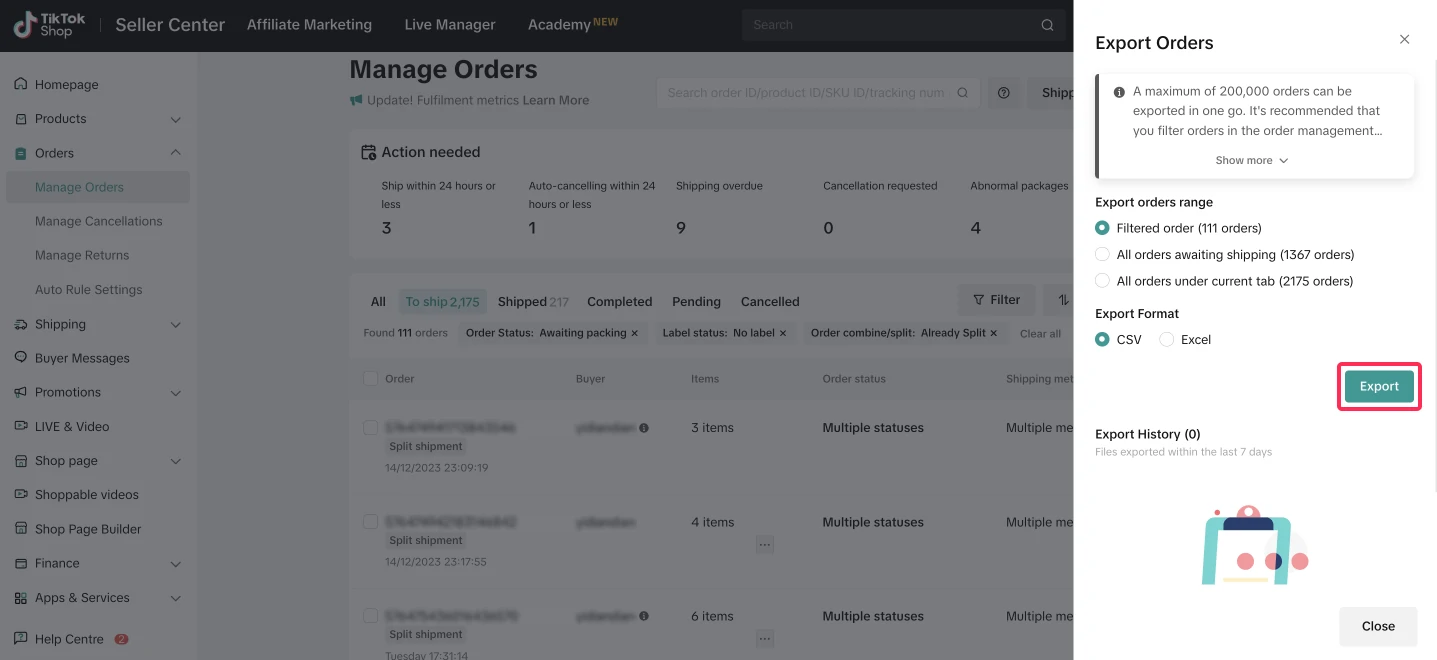Expand Show more in the info notice
Viewport: 1437px width, 660px height.
pos(1251,161)
